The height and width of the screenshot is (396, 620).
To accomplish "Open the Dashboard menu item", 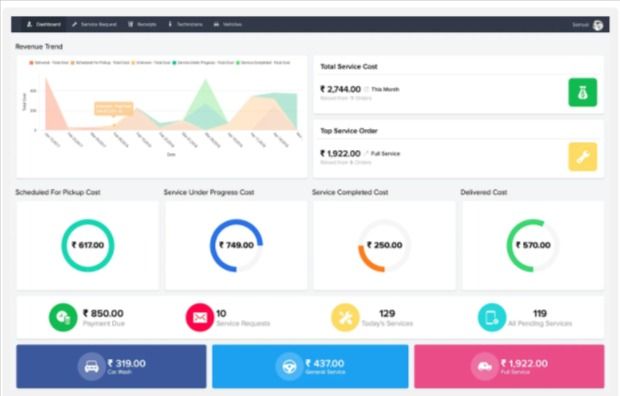I will pyautogui.click(x=44, y=25).
